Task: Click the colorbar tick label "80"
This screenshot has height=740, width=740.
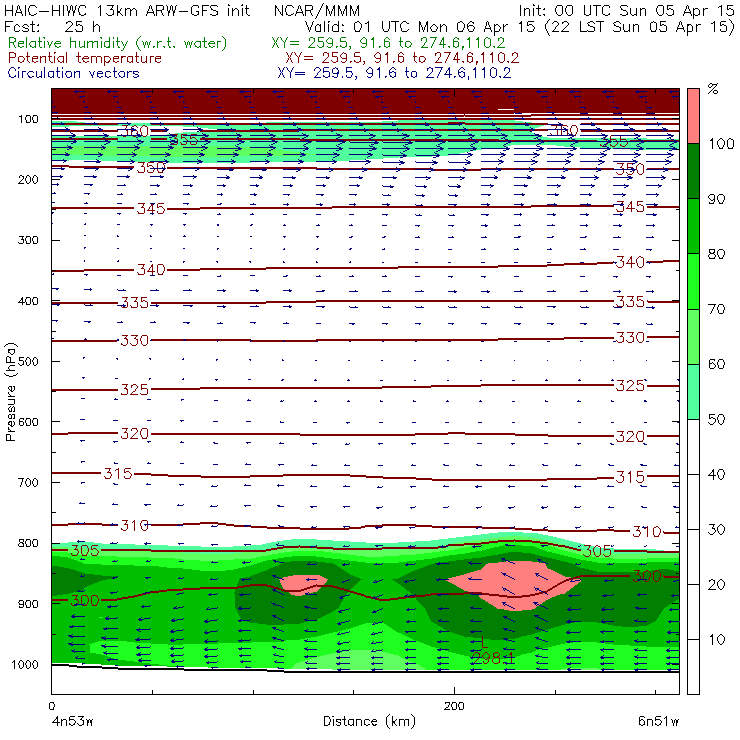Action: coord(716,254)
